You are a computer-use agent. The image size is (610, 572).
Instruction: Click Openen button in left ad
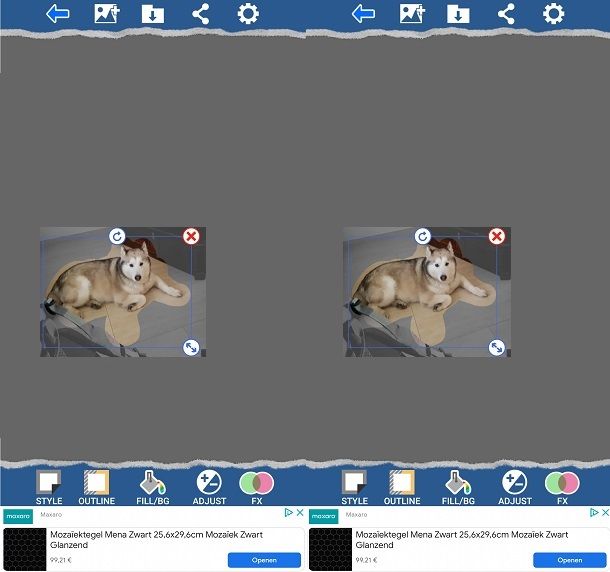point(264,560)
